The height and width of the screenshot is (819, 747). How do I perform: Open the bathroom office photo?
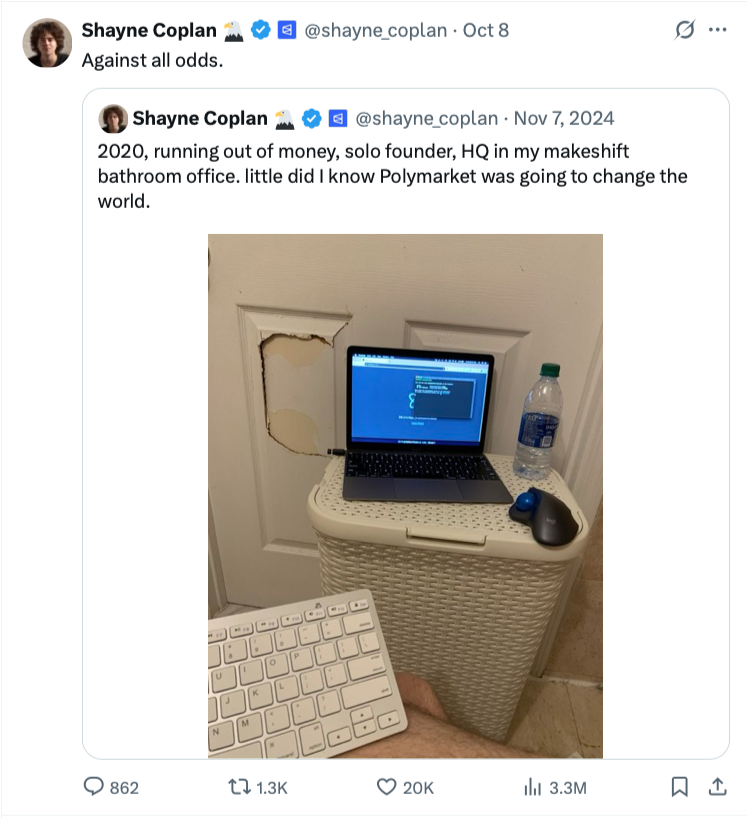[x=405, y=496]
